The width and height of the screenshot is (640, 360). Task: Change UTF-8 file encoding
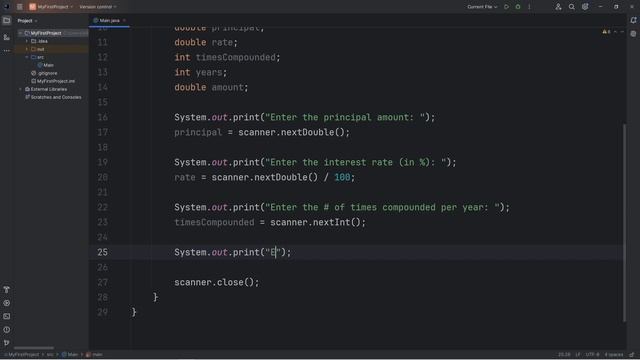(x=592, y=355)
